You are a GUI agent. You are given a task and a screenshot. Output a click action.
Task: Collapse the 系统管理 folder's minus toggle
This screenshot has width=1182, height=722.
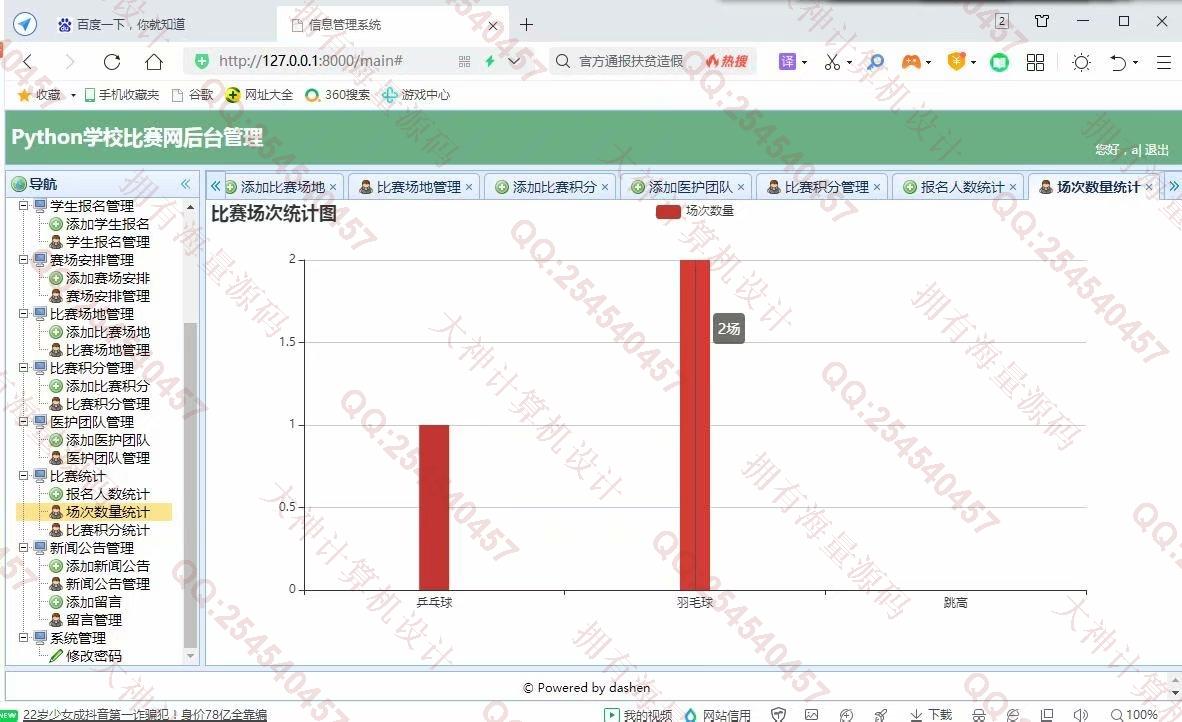point(23,638)
